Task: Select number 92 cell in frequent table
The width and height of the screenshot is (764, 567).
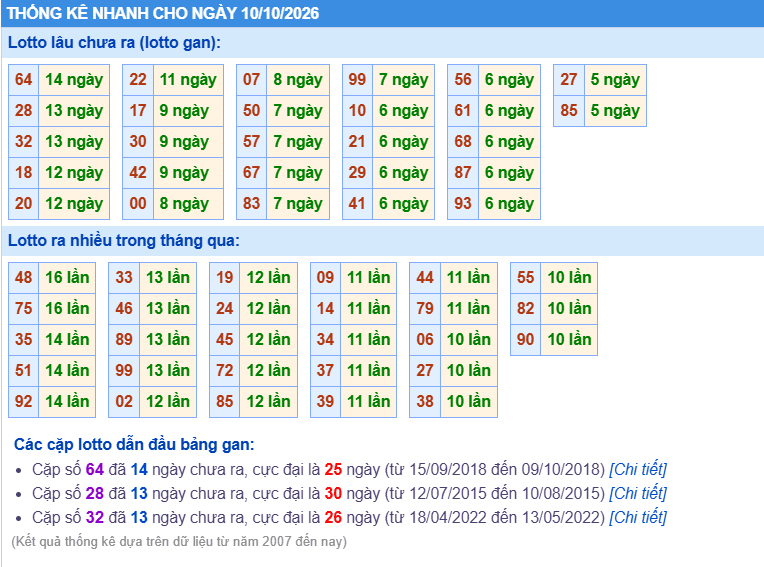Action: click(x=23, y=401)
